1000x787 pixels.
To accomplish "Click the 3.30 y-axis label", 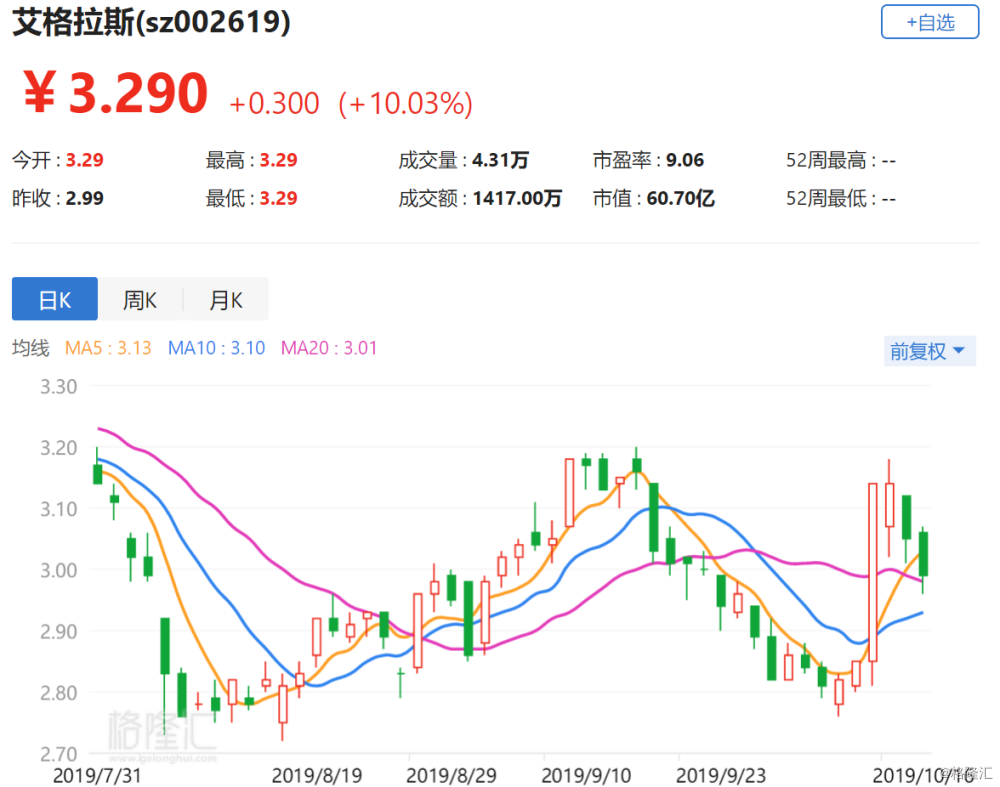I will coord(59,386).
